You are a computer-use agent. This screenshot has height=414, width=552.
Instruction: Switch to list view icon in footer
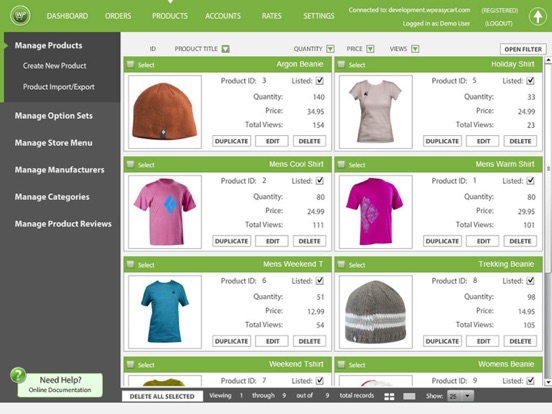409,396
